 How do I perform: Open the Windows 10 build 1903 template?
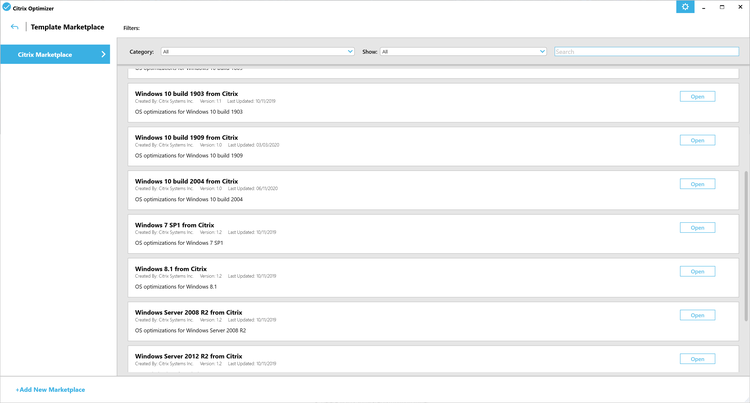(697, 97)
